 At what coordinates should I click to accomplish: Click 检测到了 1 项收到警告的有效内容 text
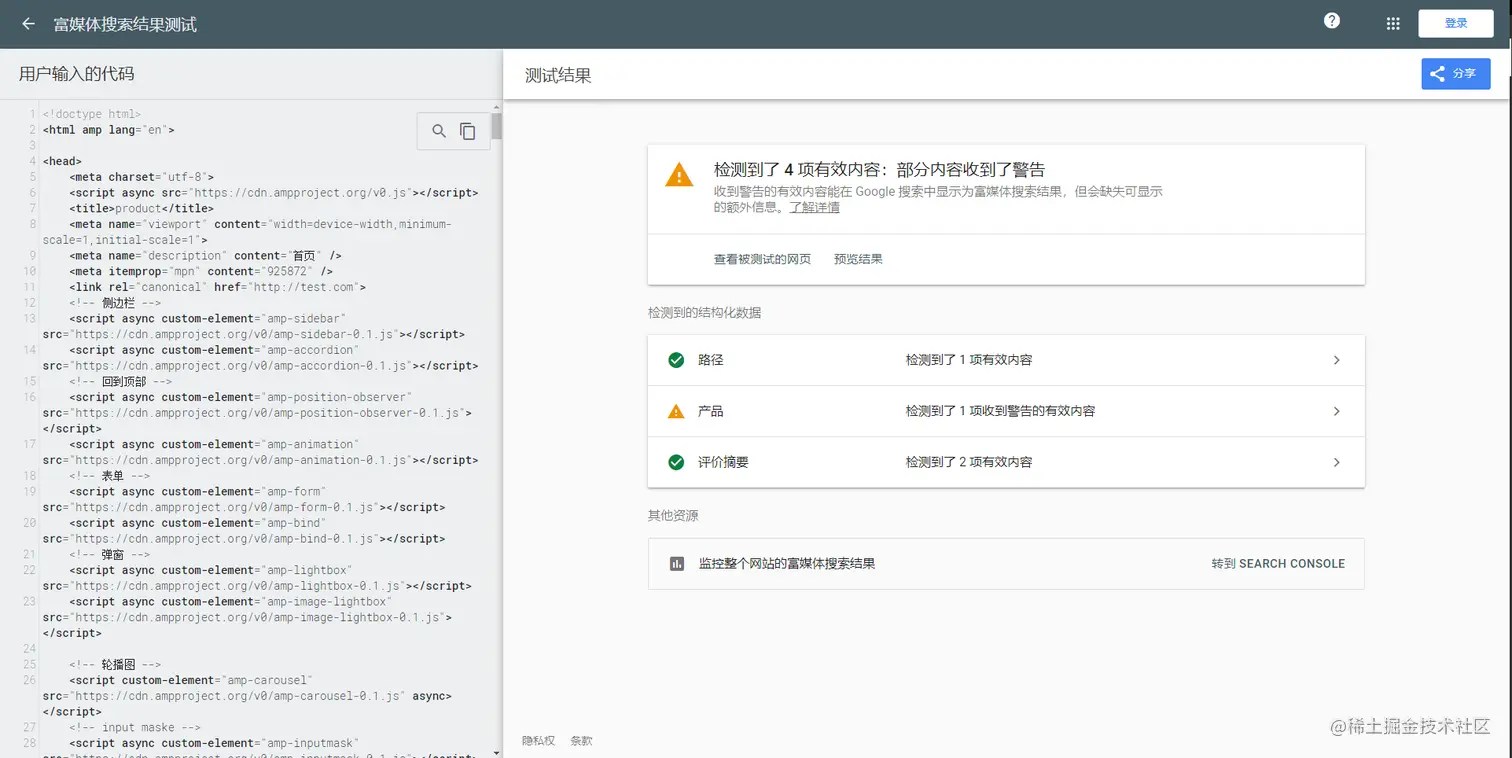(1000, 411)
